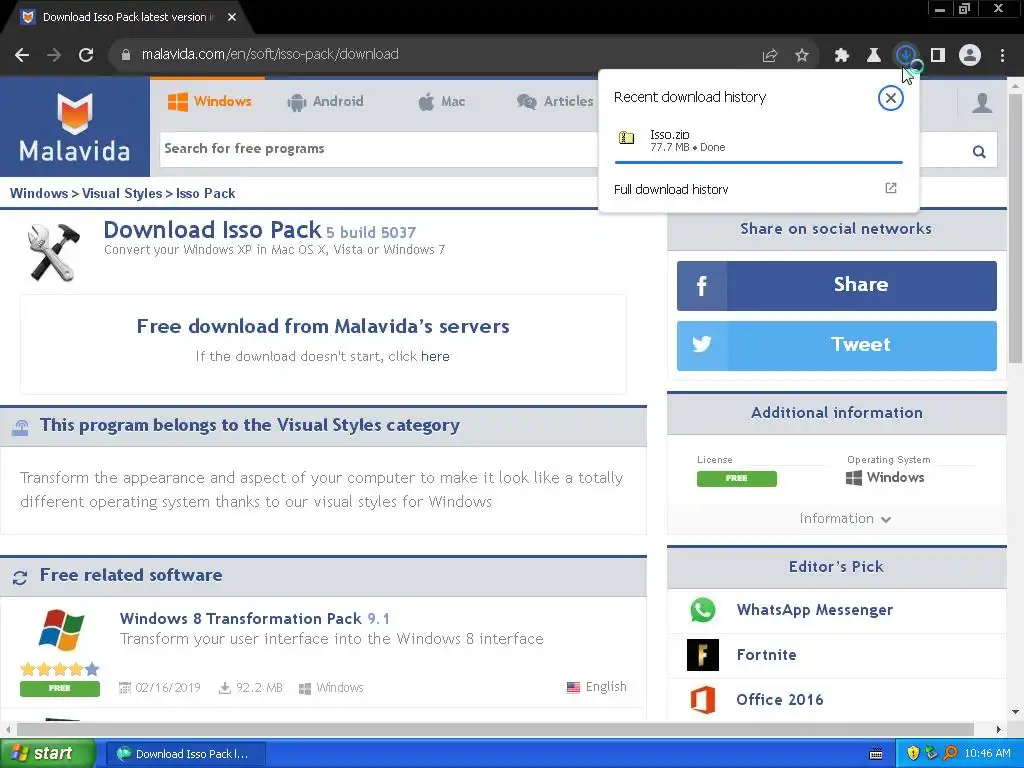The image size is (1024, 768).
Task: Click the vertical scrollbar thumb
Action: [x=1015, y=229]
